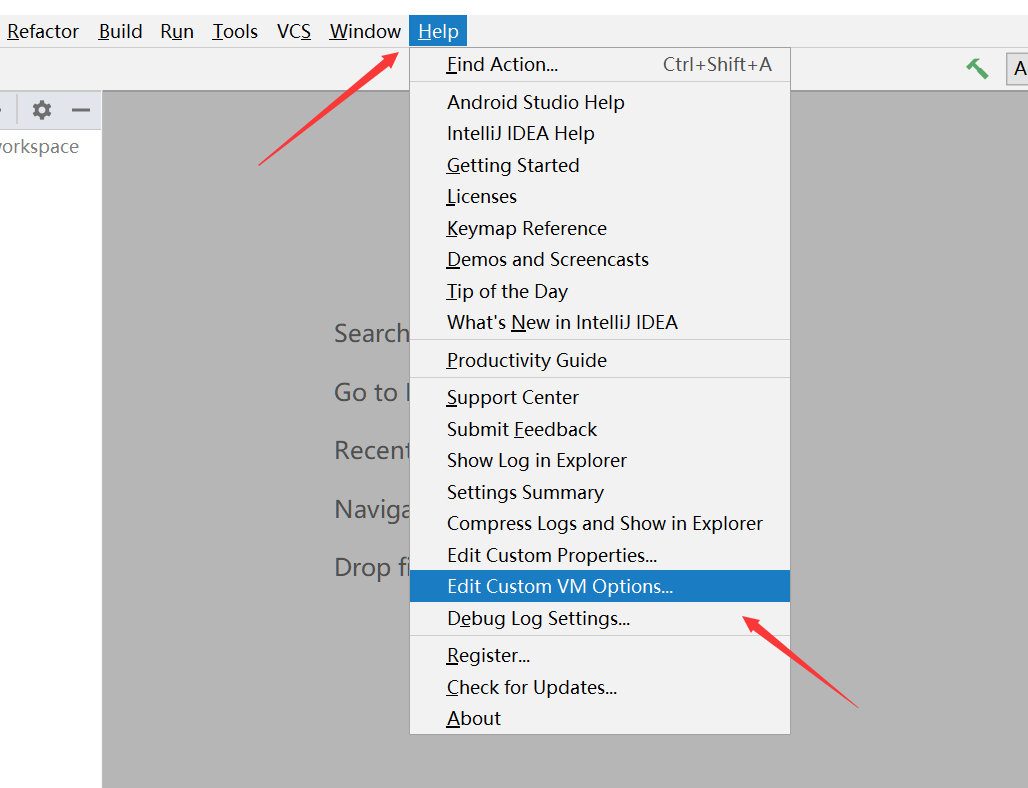Select Show Log in Explorer
1028x788 pixels.
[x=536, y=461]
